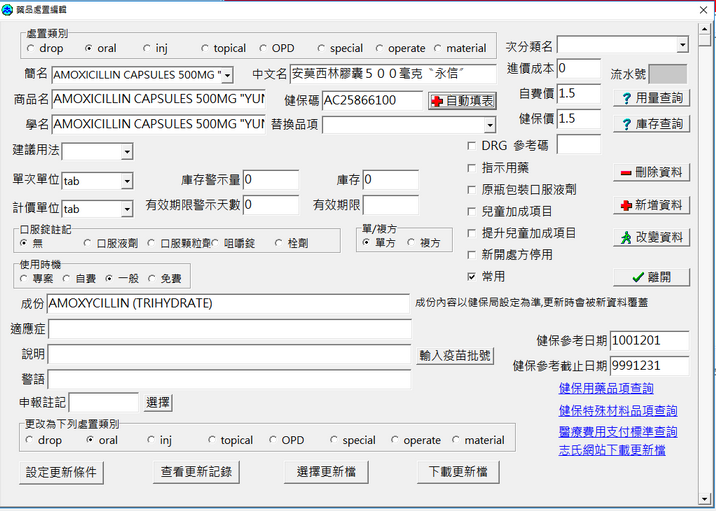
Task: Click vertical scrollbar down arrow
Action: click(705, 498)
